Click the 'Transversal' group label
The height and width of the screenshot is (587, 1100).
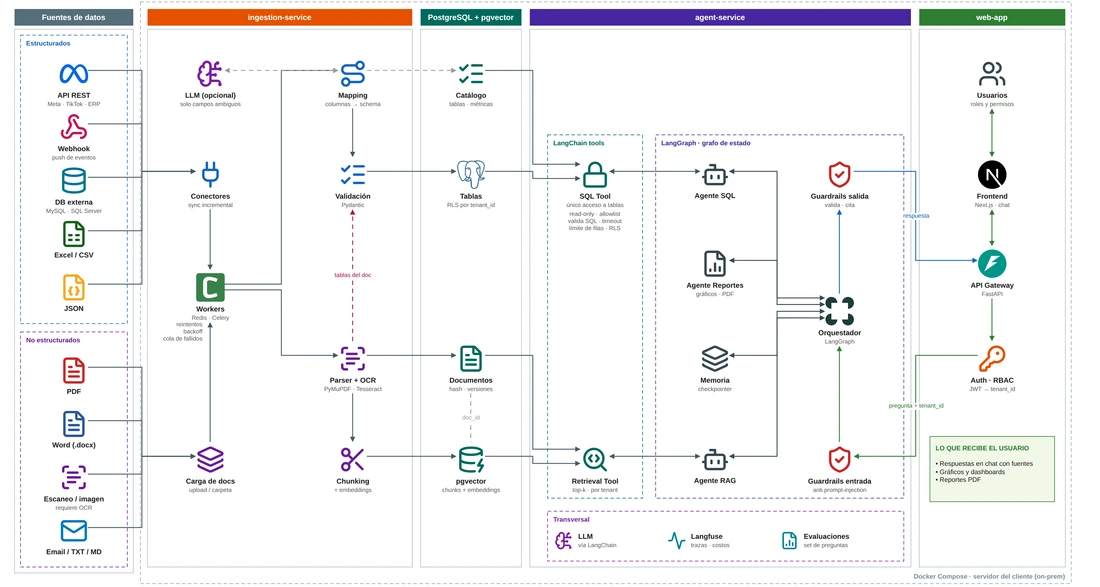pos(571,520)
